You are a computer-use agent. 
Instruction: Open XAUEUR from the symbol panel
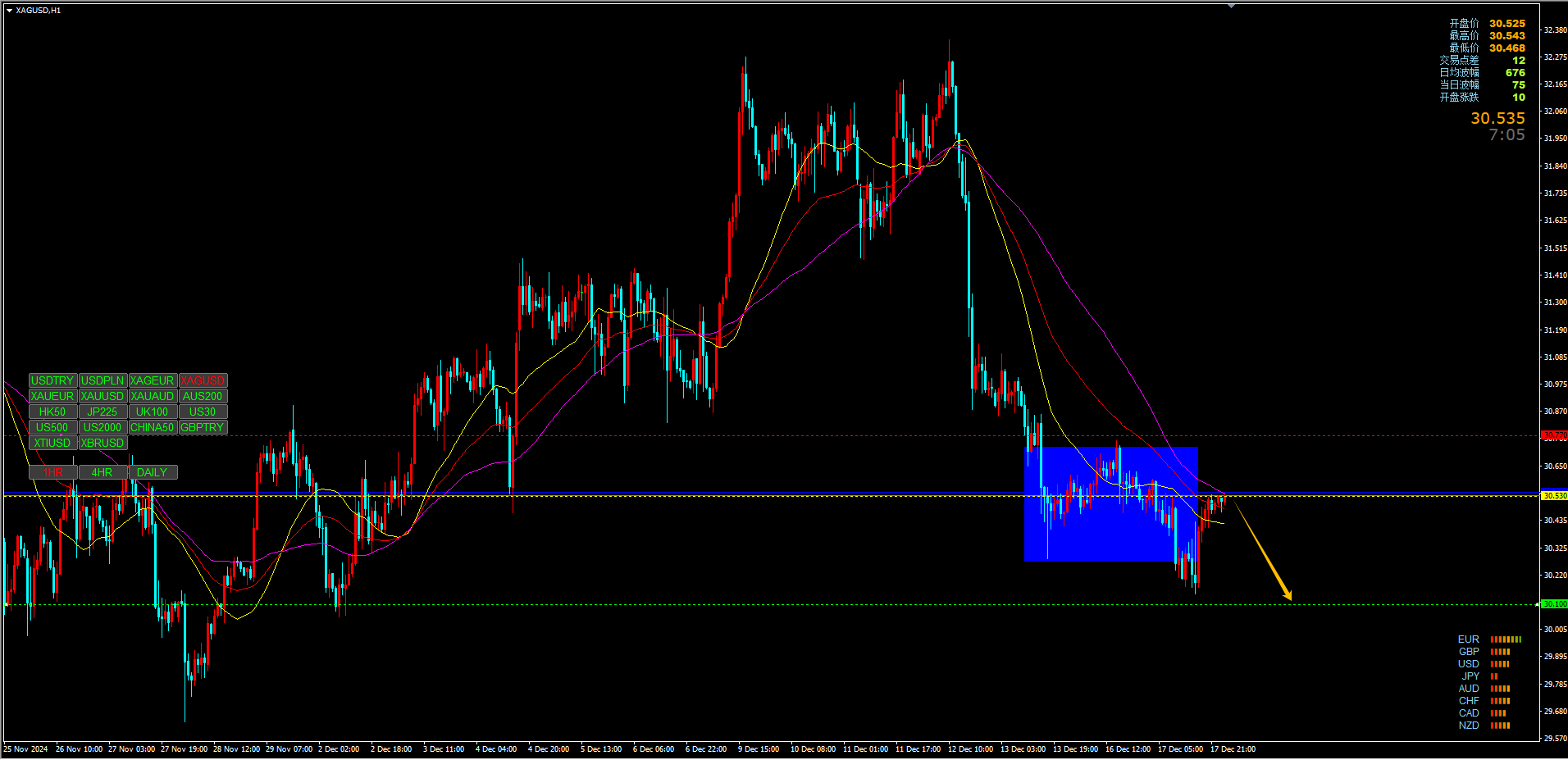coord(52,396)
